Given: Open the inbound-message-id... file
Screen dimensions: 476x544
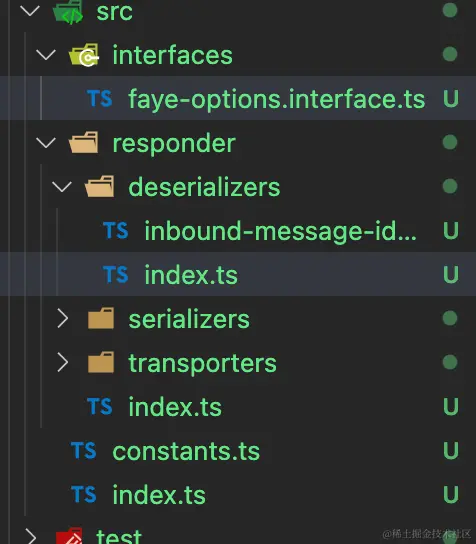Looking at the screenshot, I should click(x=238, y=230).
